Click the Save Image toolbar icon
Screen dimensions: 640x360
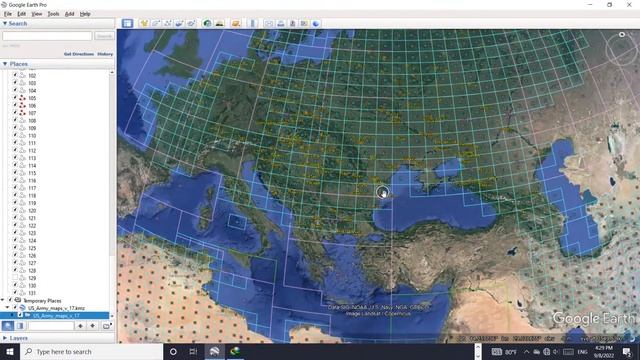(292, 23)
